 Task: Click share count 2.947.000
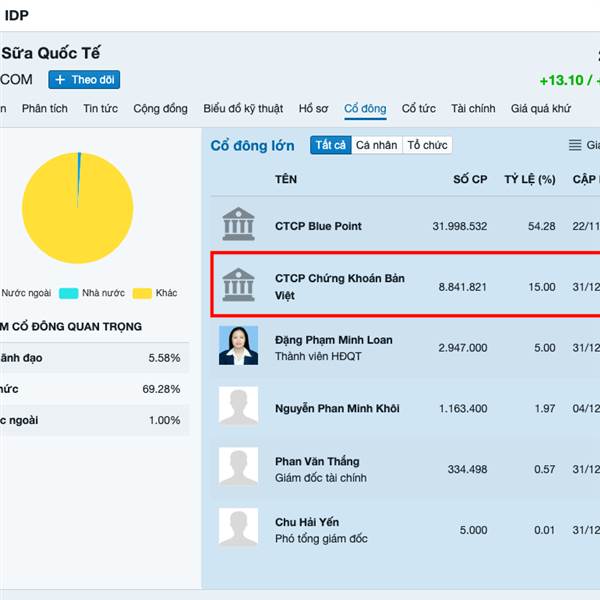463,348
